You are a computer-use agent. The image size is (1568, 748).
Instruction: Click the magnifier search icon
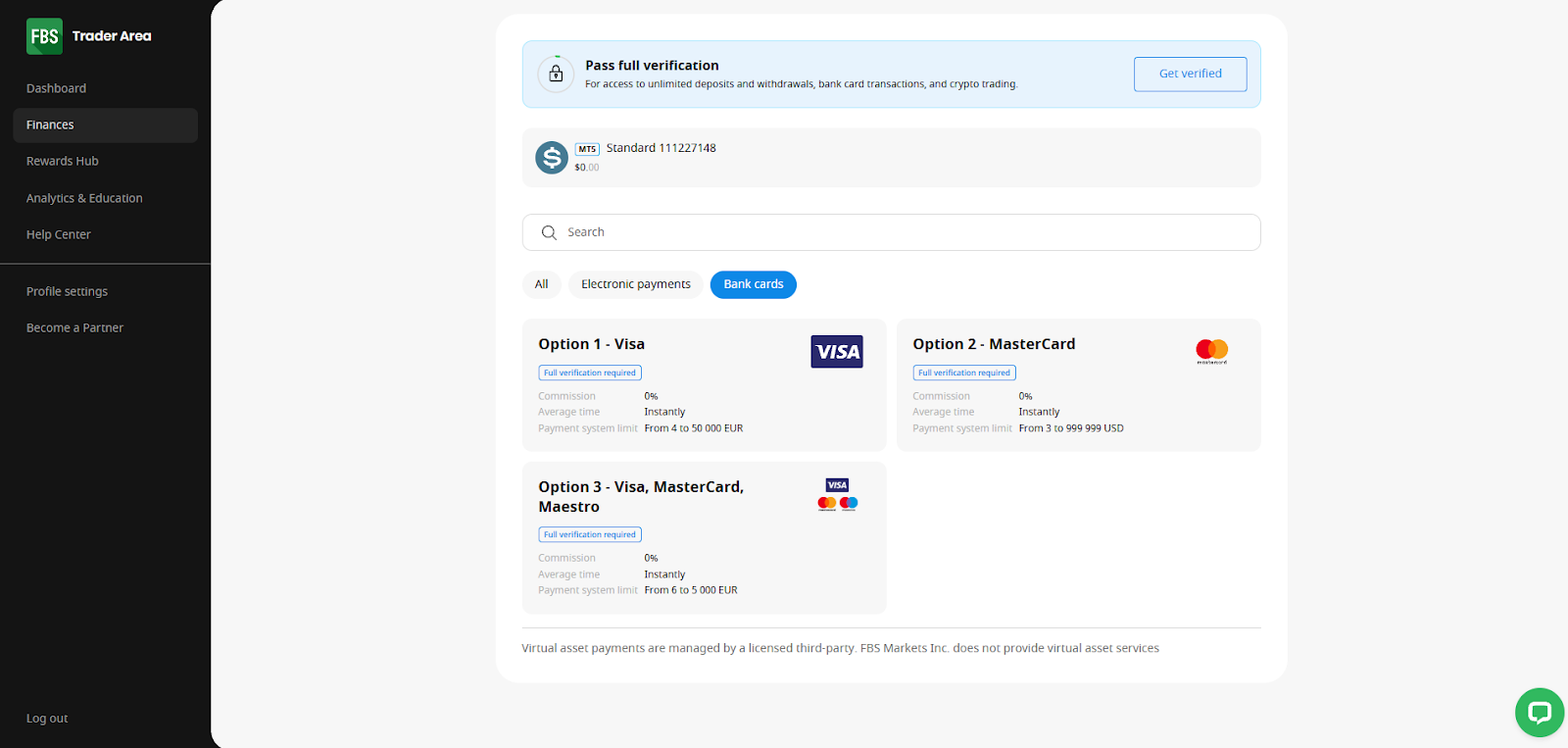[x=549, y=232]
